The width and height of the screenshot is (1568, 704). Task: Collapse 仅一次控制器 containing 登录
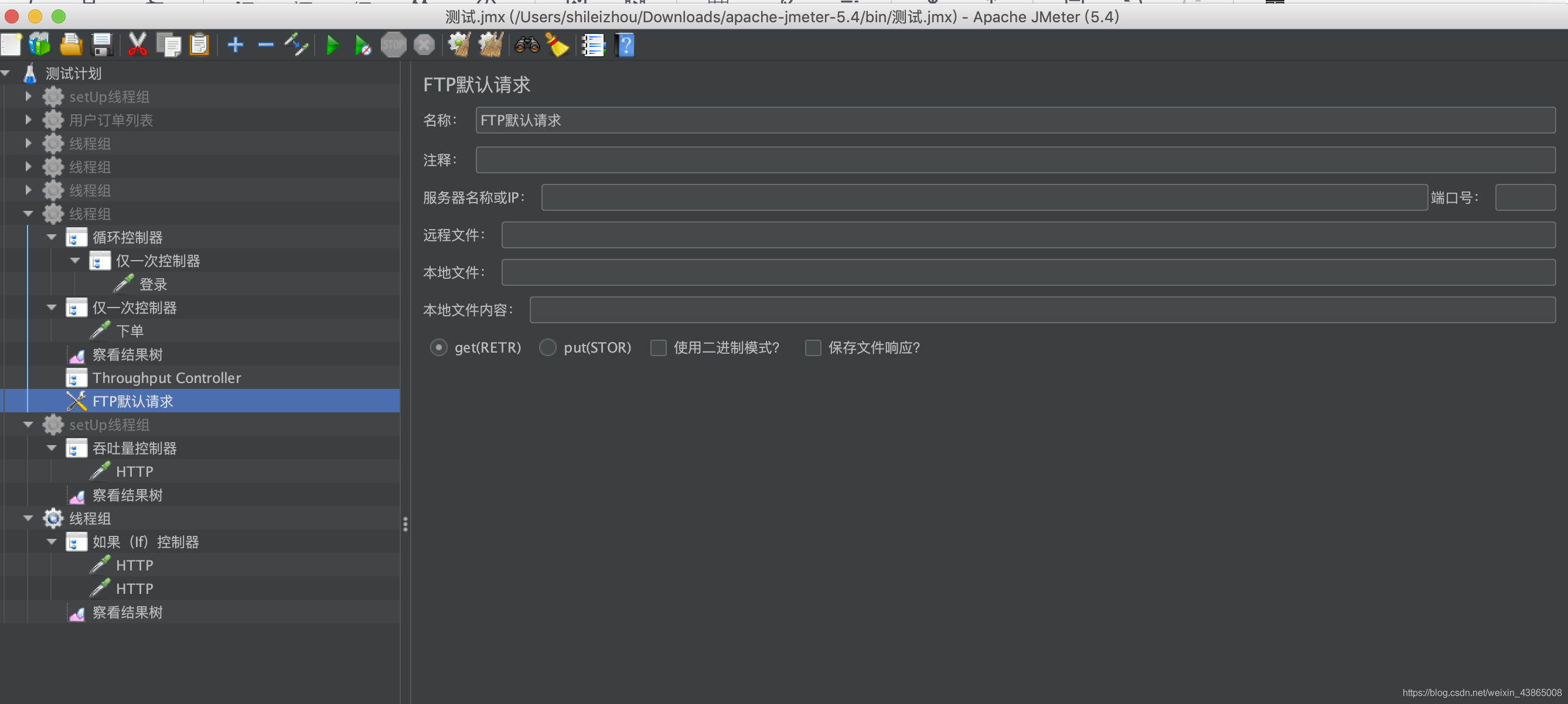pos(76,261)
